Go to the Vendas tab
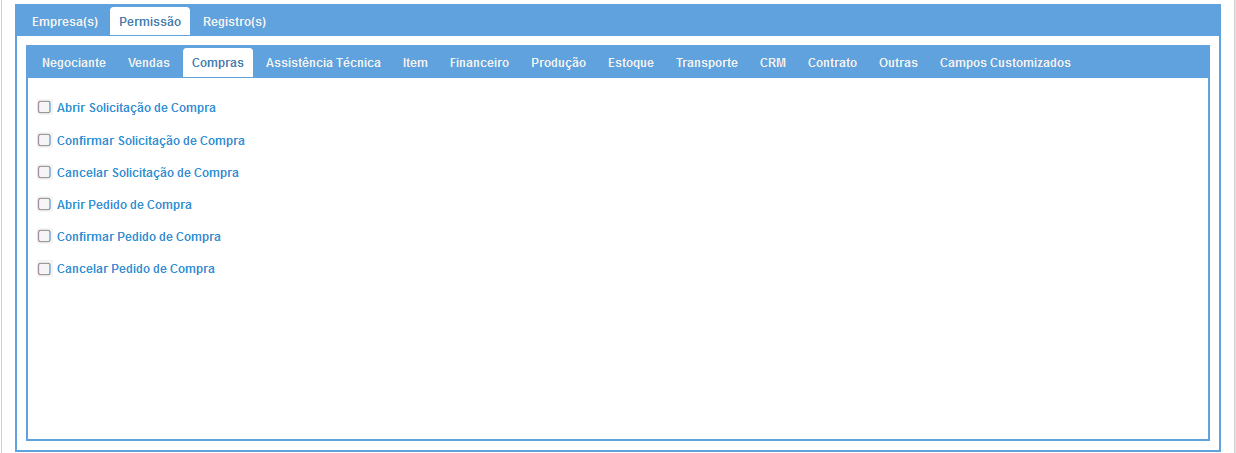 [x=149, y=62]
